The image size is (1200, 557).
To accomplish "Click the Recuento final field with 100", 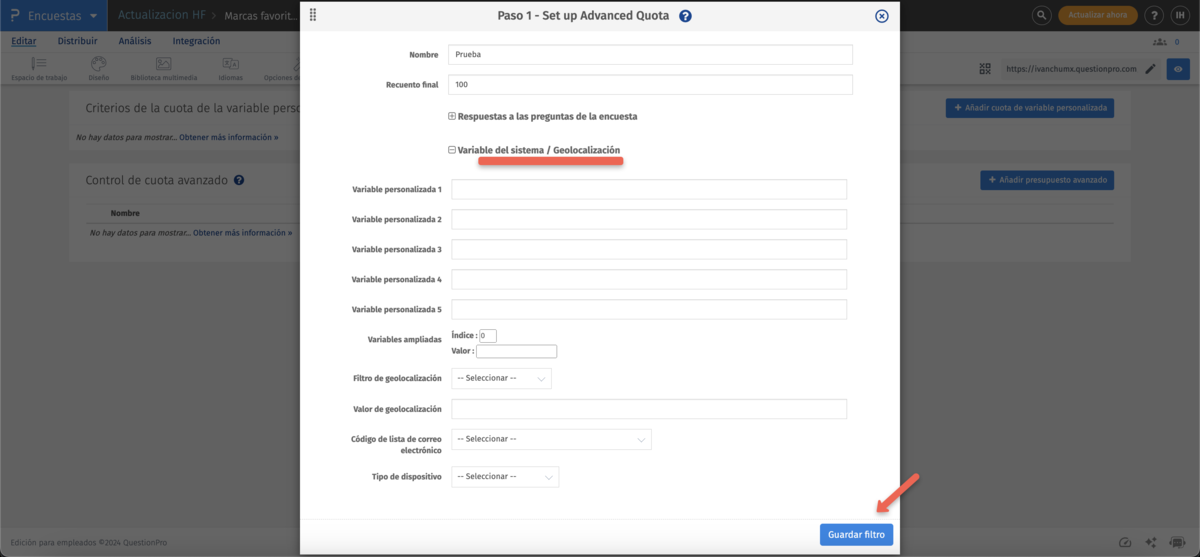I will coord(651,85).
